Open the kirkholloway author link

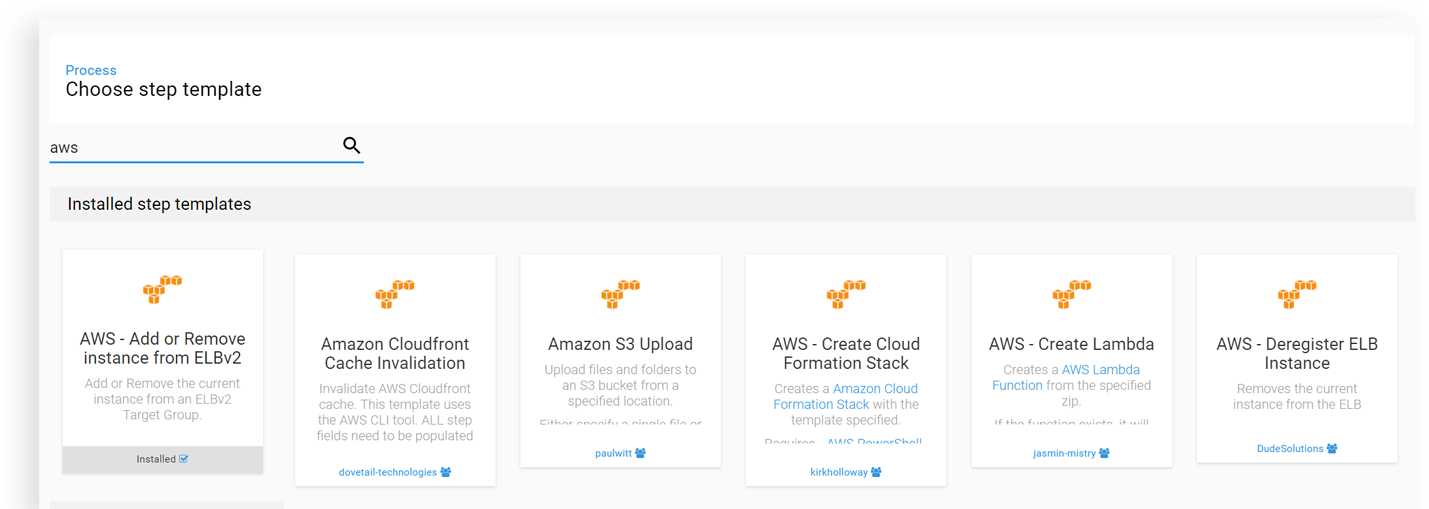pyautogui.click(x=838, y=472)
